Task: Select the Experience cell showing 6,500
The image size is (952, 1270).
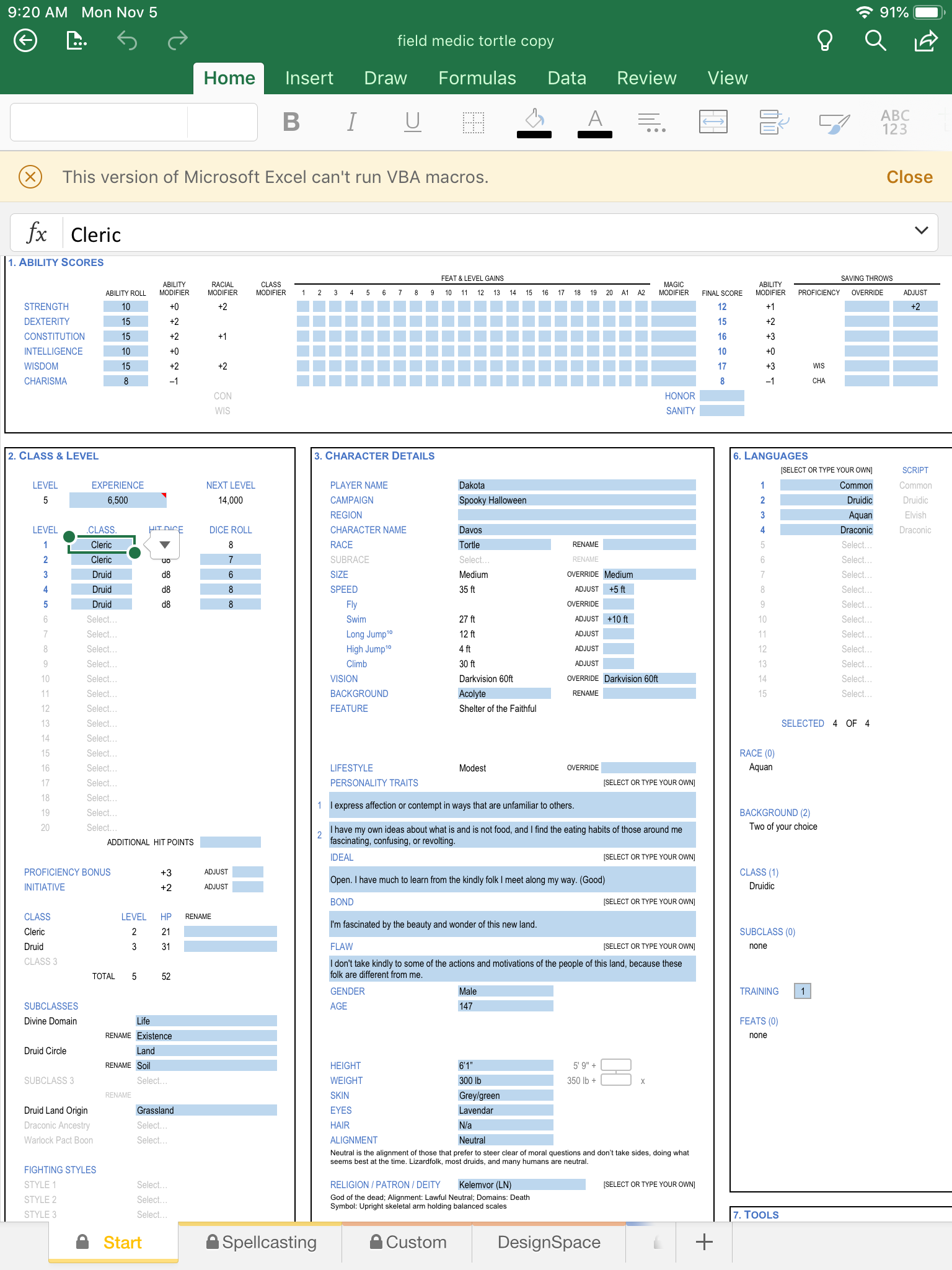Action: coord(118,500)
